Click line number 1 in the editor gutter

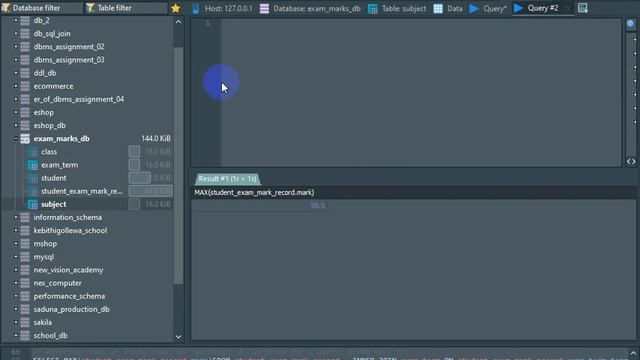point(207,23)
